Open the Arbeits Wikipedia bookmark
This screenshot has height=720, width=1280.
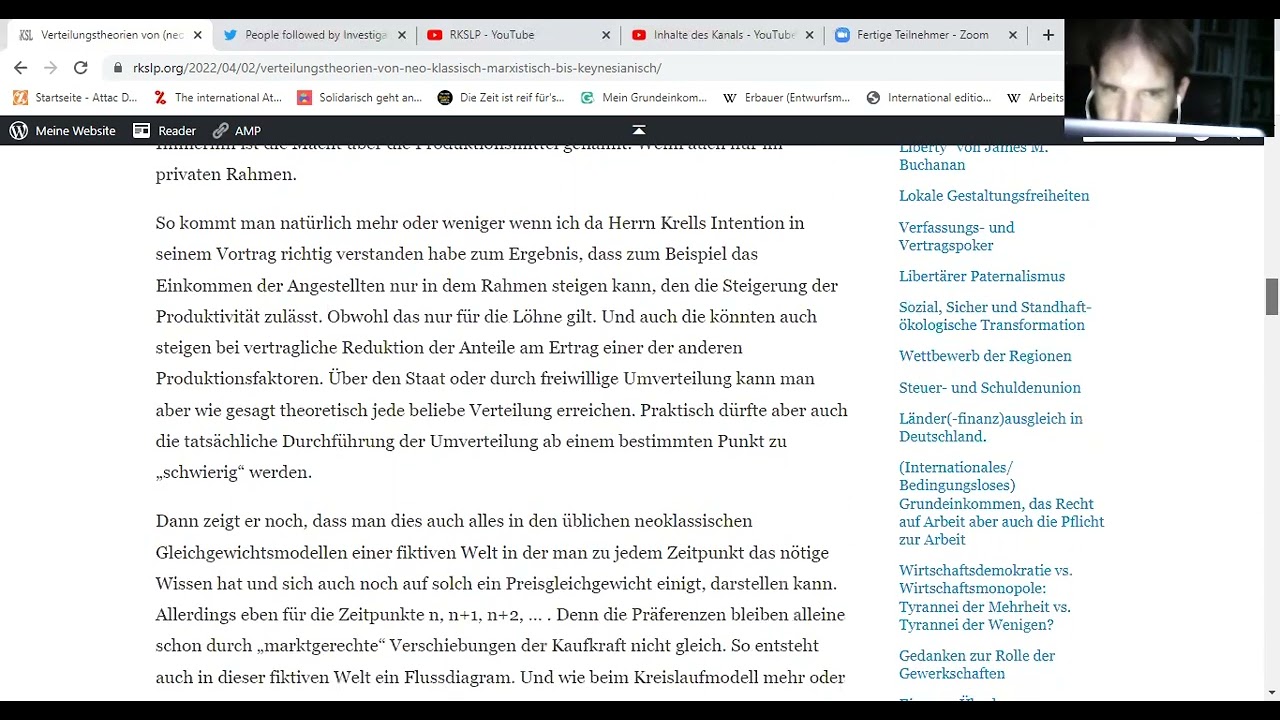coord(1036,98)
